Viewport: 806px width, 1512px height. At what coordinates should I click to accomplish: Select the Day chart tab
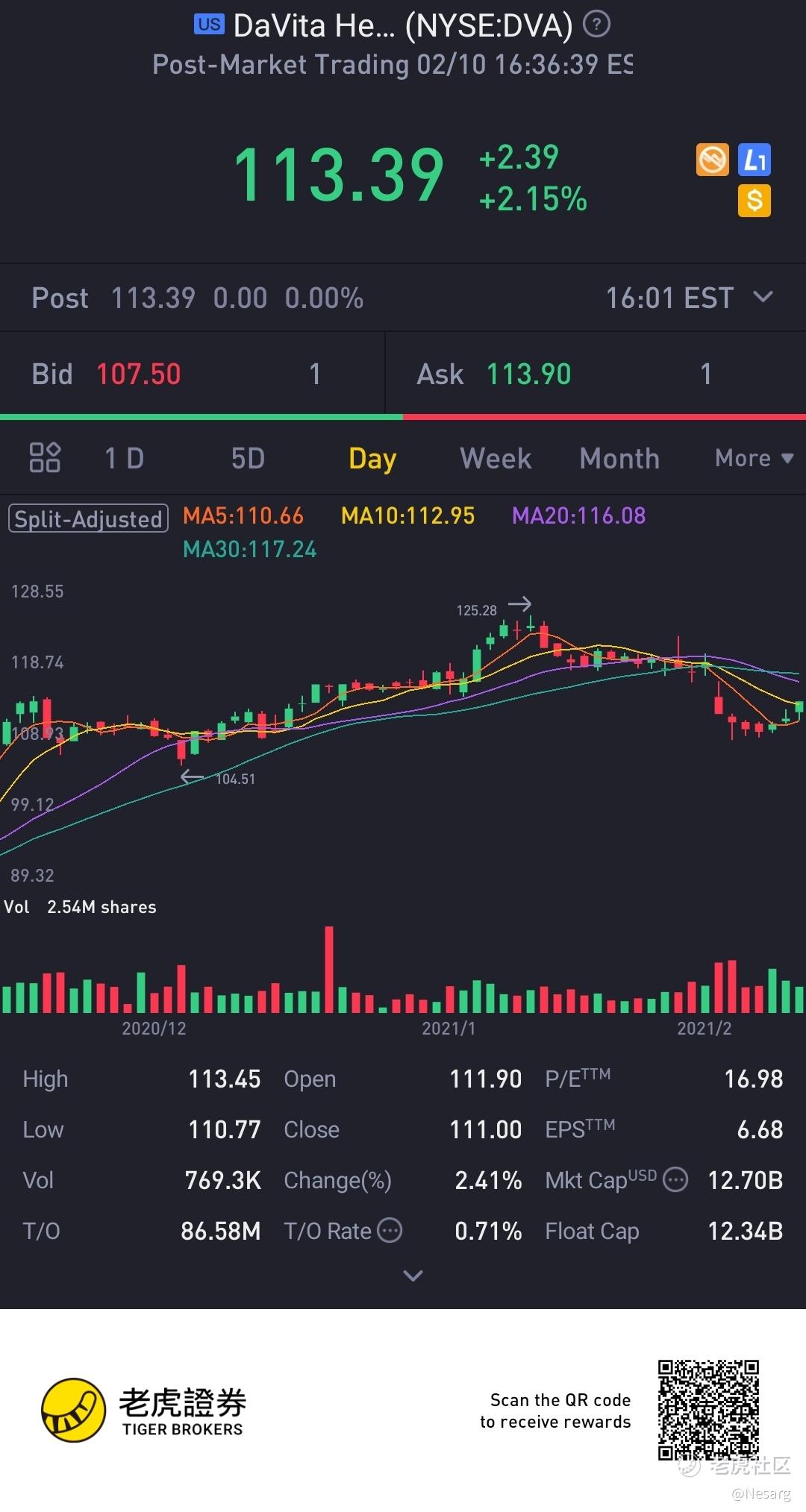(372, 459)
